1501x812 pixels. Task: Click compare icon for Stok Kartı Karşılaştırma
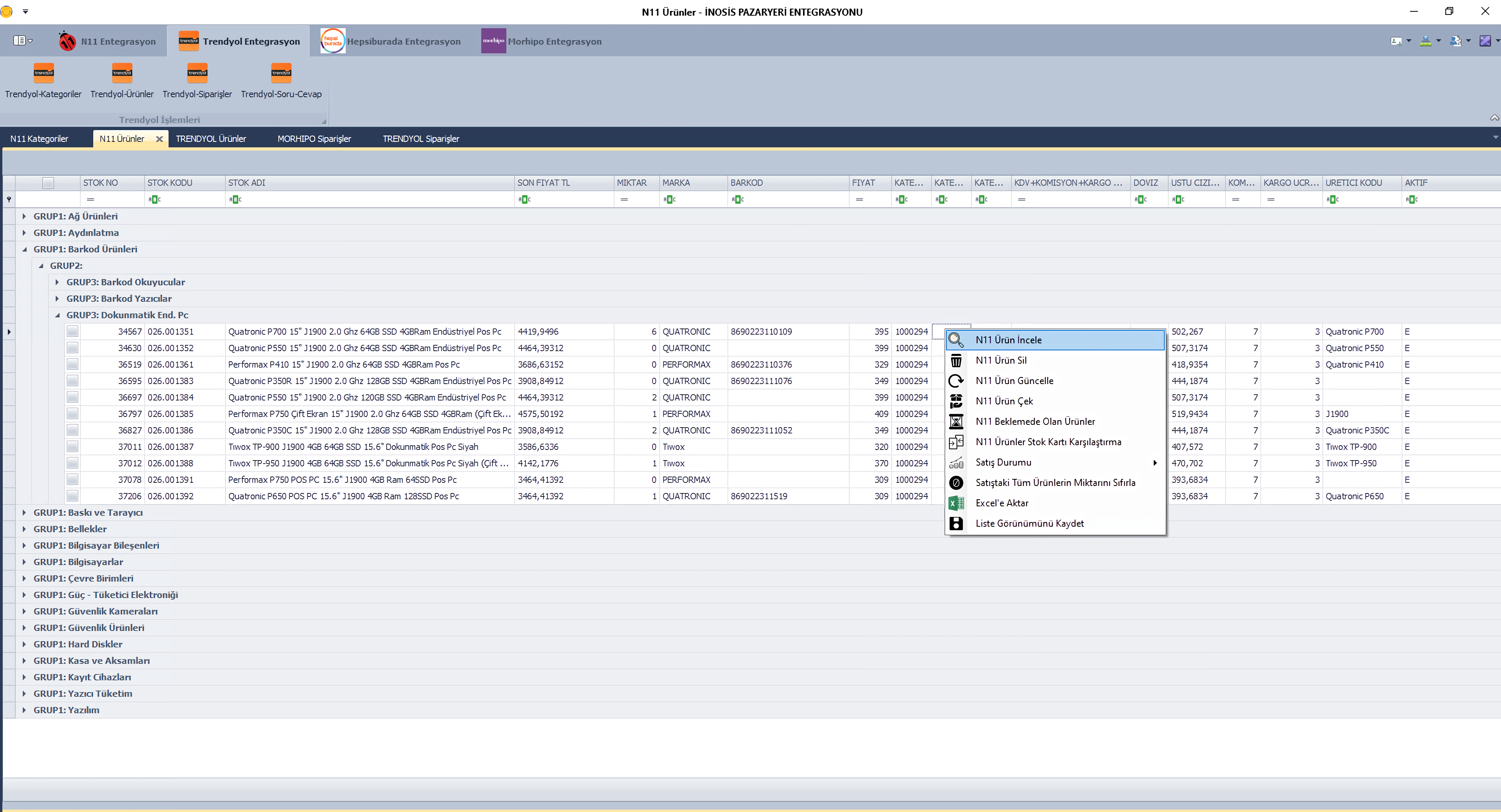tap(956, 442)
